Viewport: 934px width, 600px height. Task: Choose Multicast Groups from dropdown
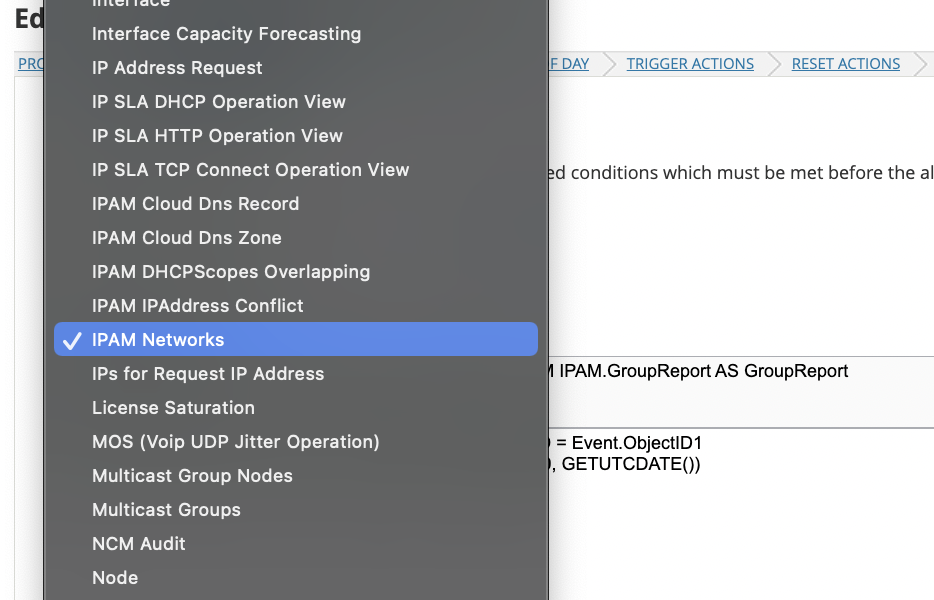pyautogui.click(x=166, y=510)
